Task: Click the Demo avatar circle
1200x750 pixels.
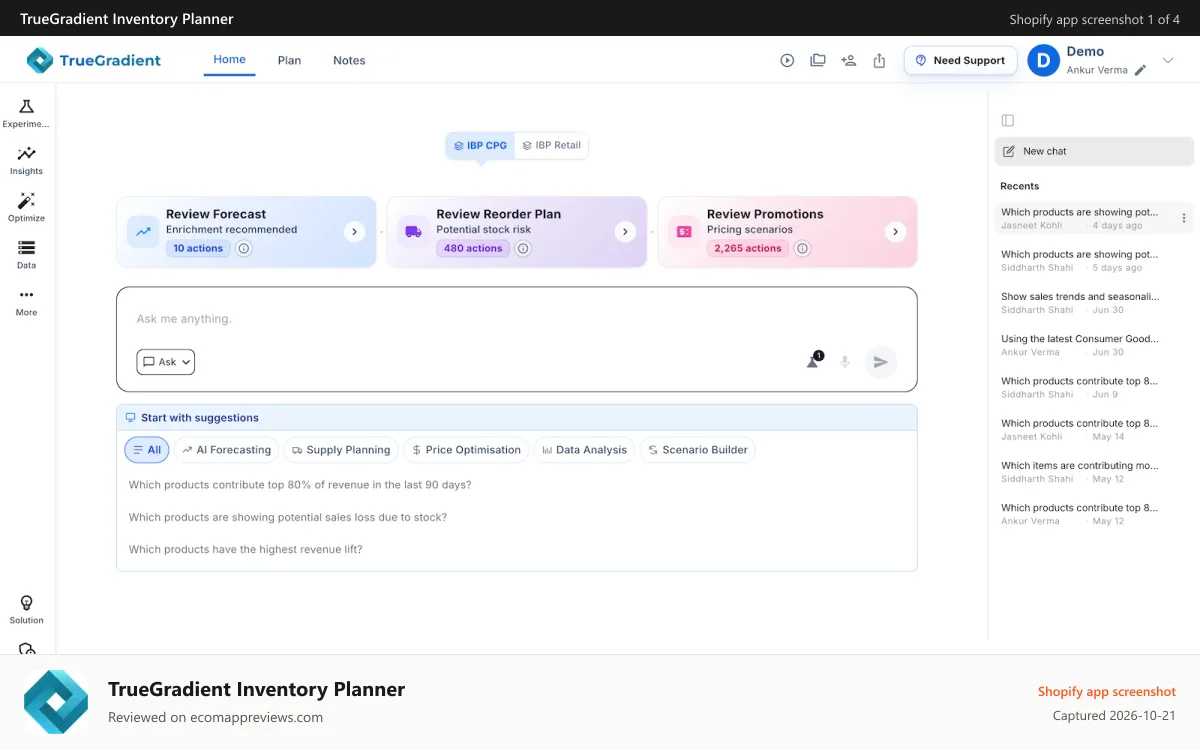Action: tap(1043, 60)
